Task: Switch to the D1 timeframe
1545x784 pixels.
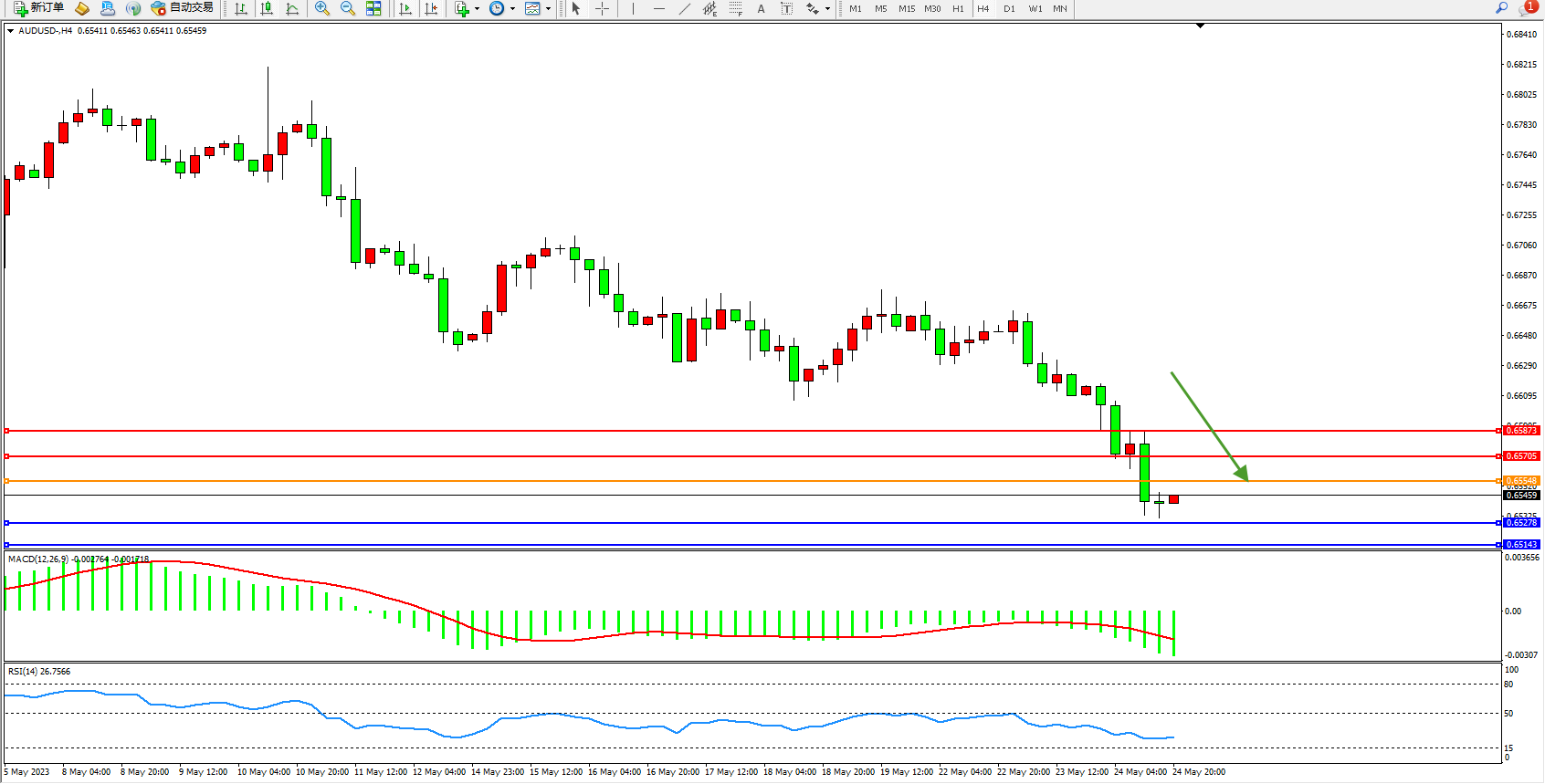Action: [x=1009, y=9]
